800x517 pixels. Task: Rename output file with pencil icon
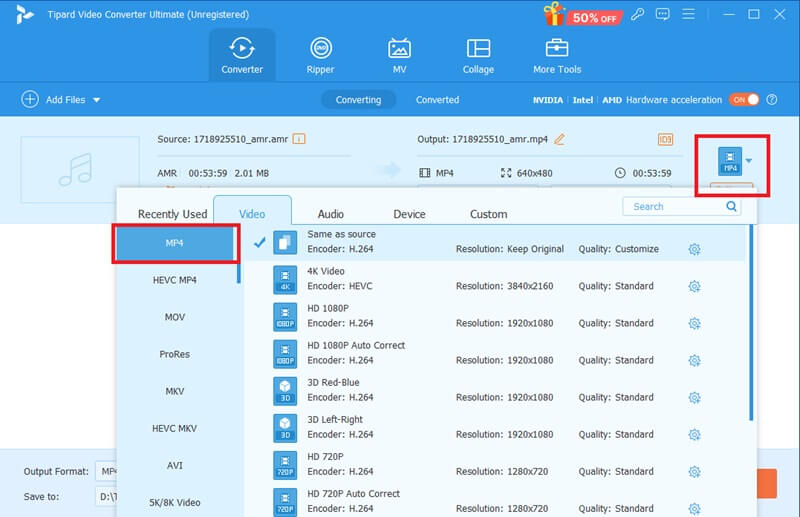[559, 139]
